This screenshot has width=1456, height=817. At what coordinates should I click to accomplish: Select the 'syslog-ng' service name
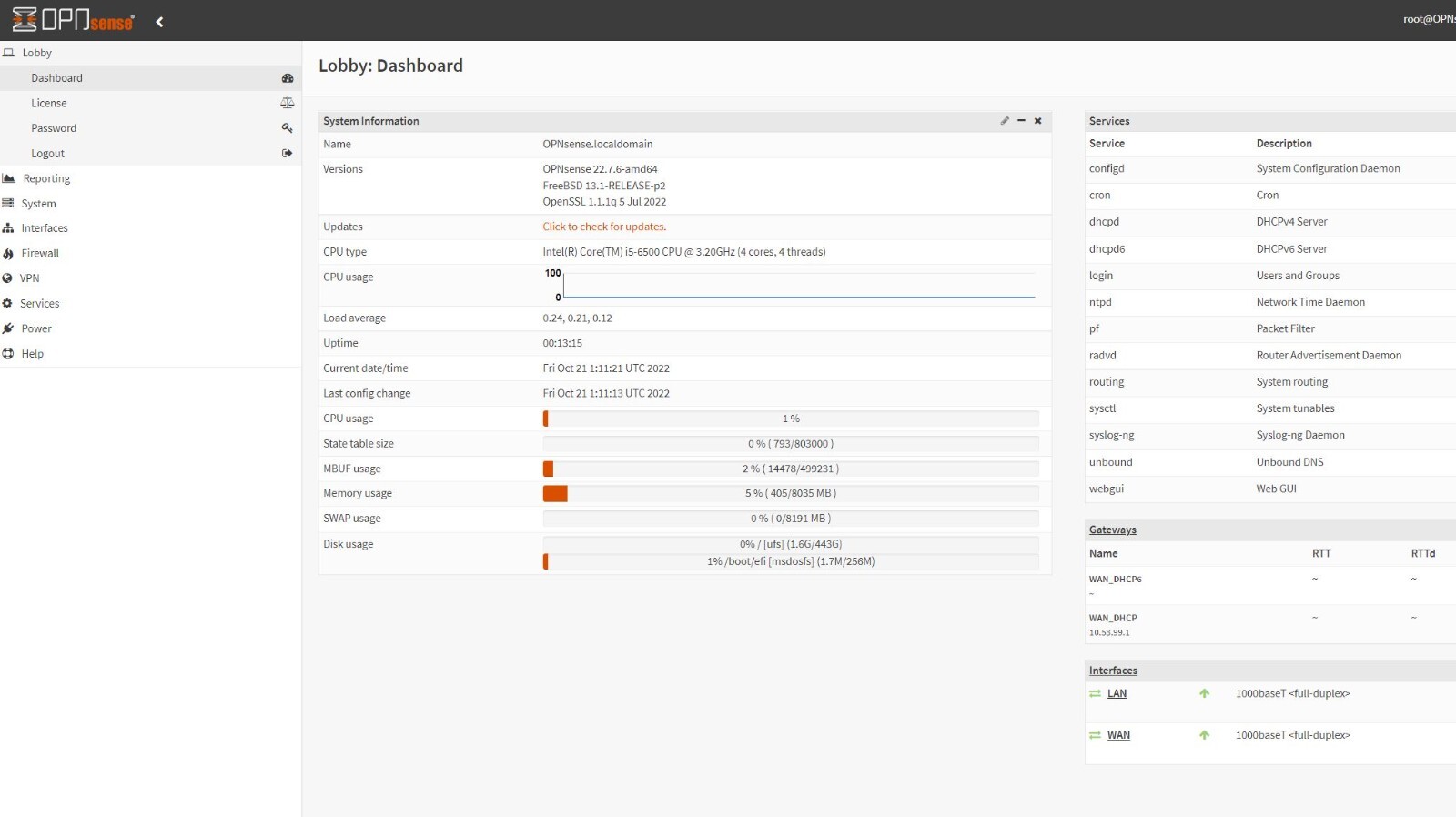pos(1111,435)
